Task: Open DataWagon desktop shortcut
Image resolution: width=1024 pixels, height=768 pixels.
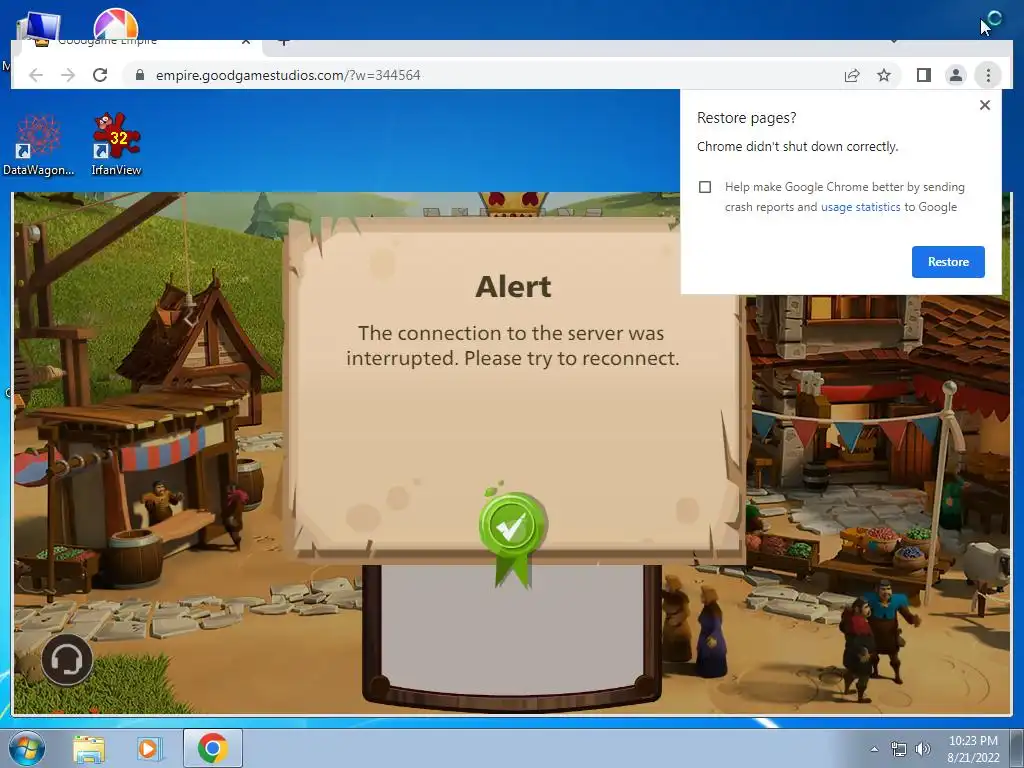Action: 39,144
